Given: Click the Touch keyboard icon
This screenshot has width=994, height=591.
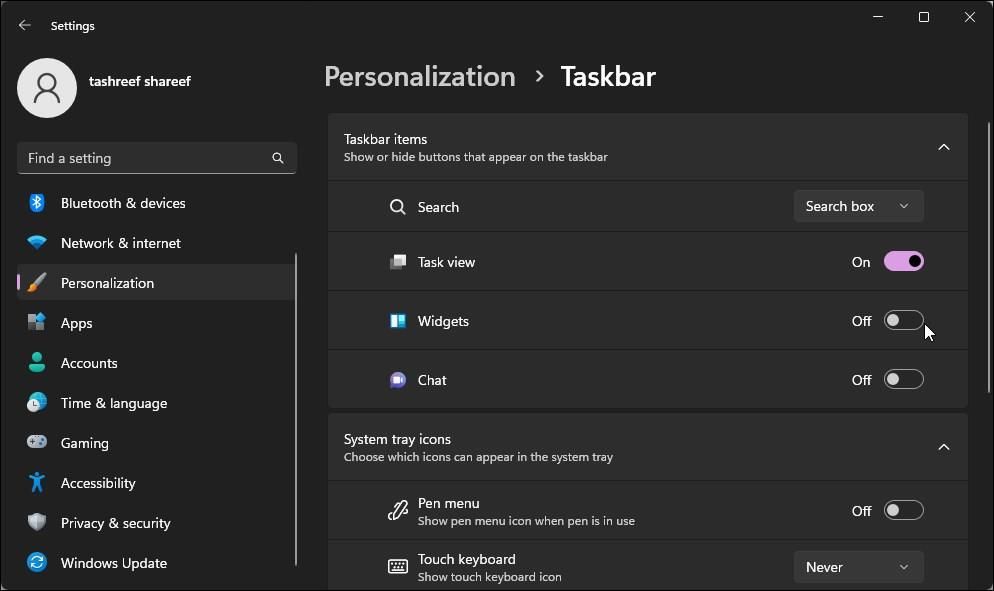Looking at the screenshot, I should [397, 566].
